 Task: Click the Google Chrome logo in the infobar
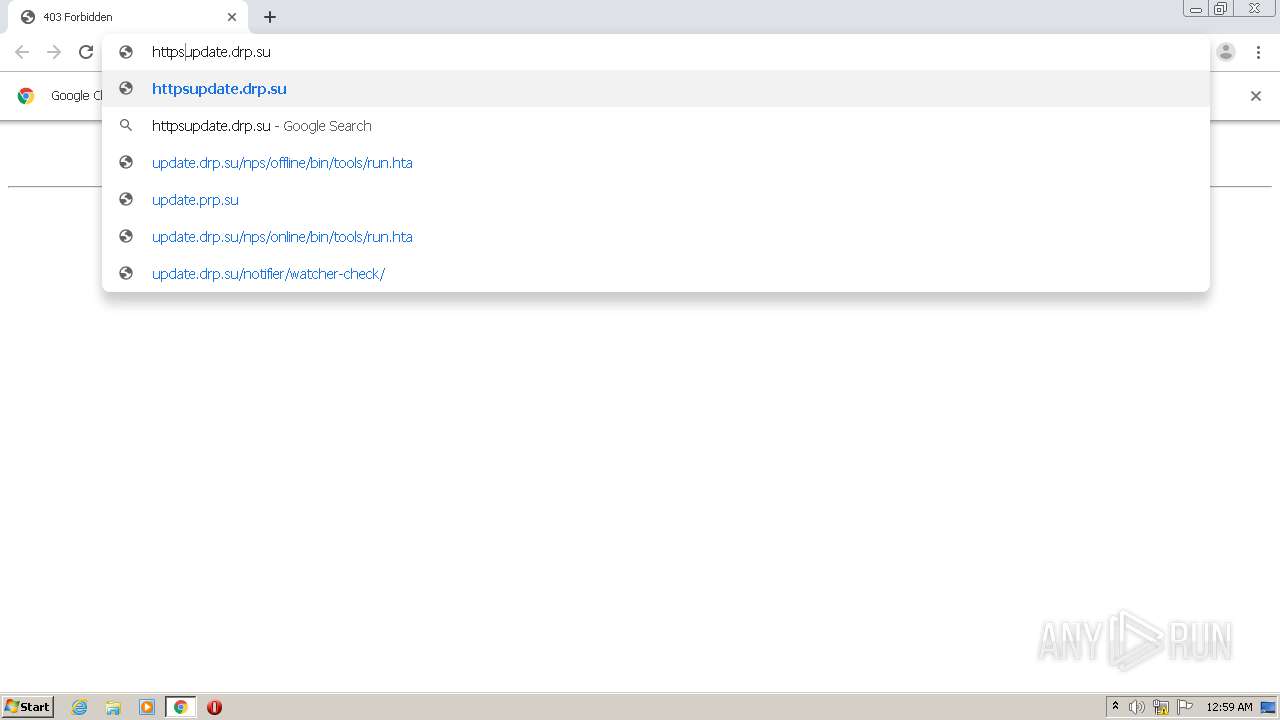click(26, 96)
